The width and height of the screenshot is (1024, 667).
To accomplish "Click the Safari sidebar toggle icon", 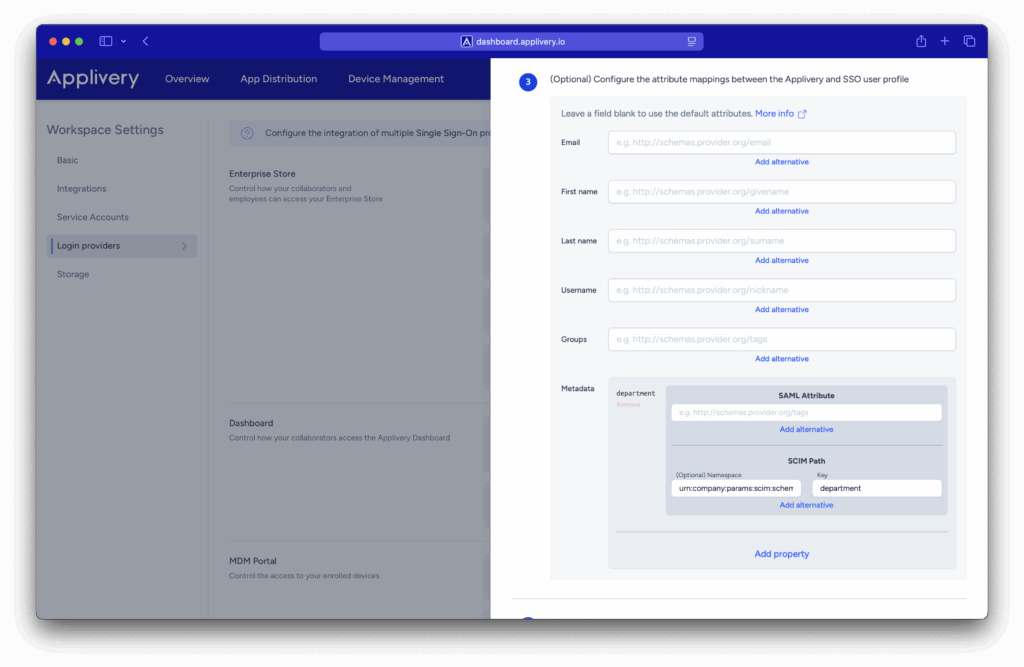I will pos(106,41).
